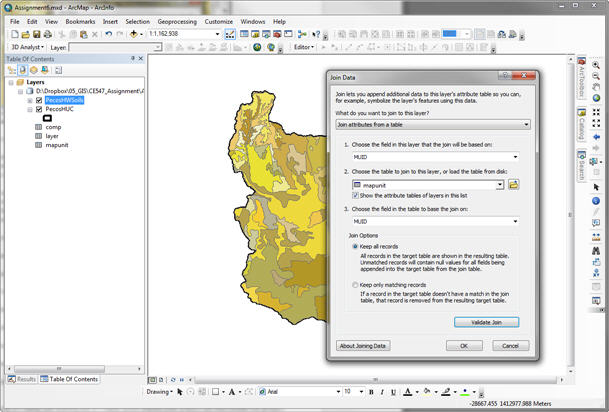This screenshot has width=609, height=412.
Task: Open the Windows menu
Action: [253, 22]
